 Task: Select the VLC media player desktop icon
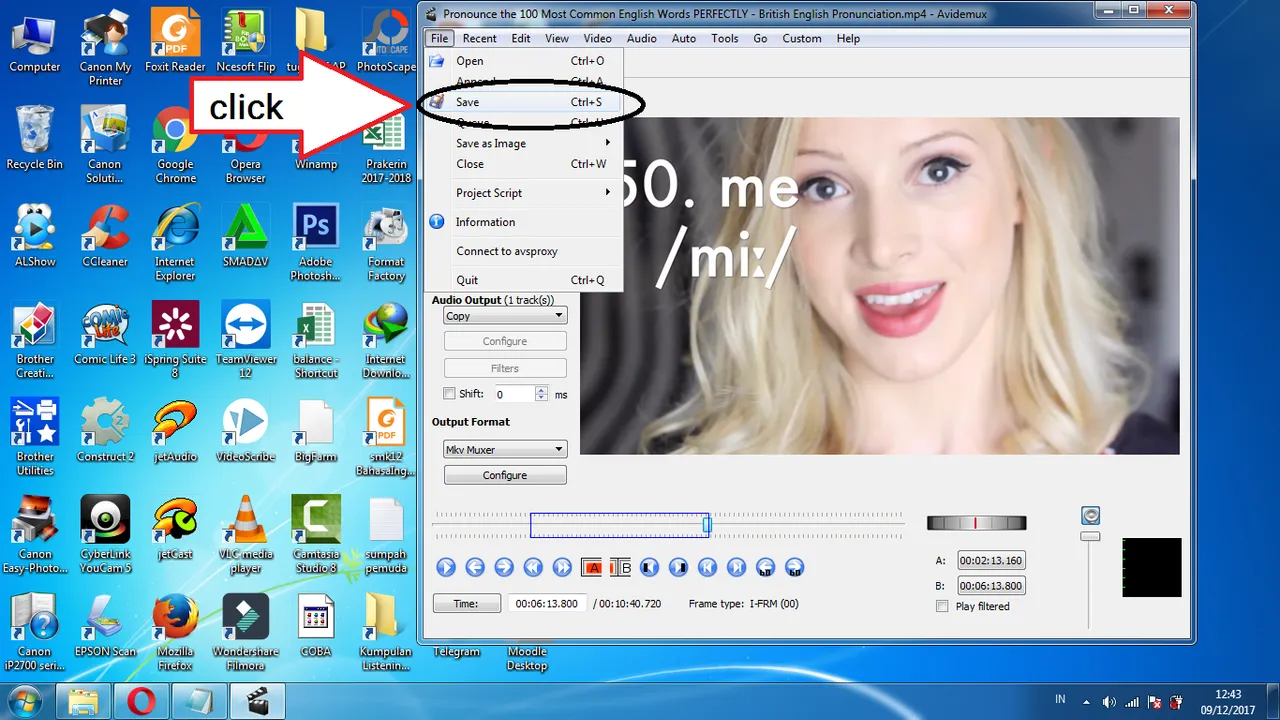point(245,535)
